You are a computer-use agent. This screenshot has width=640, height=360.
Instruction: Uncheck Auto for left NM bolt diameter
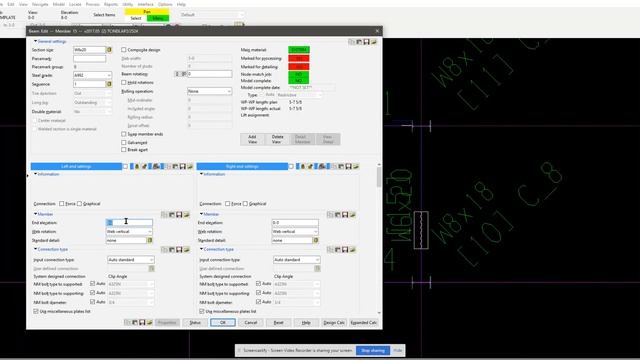pos(93,302)
